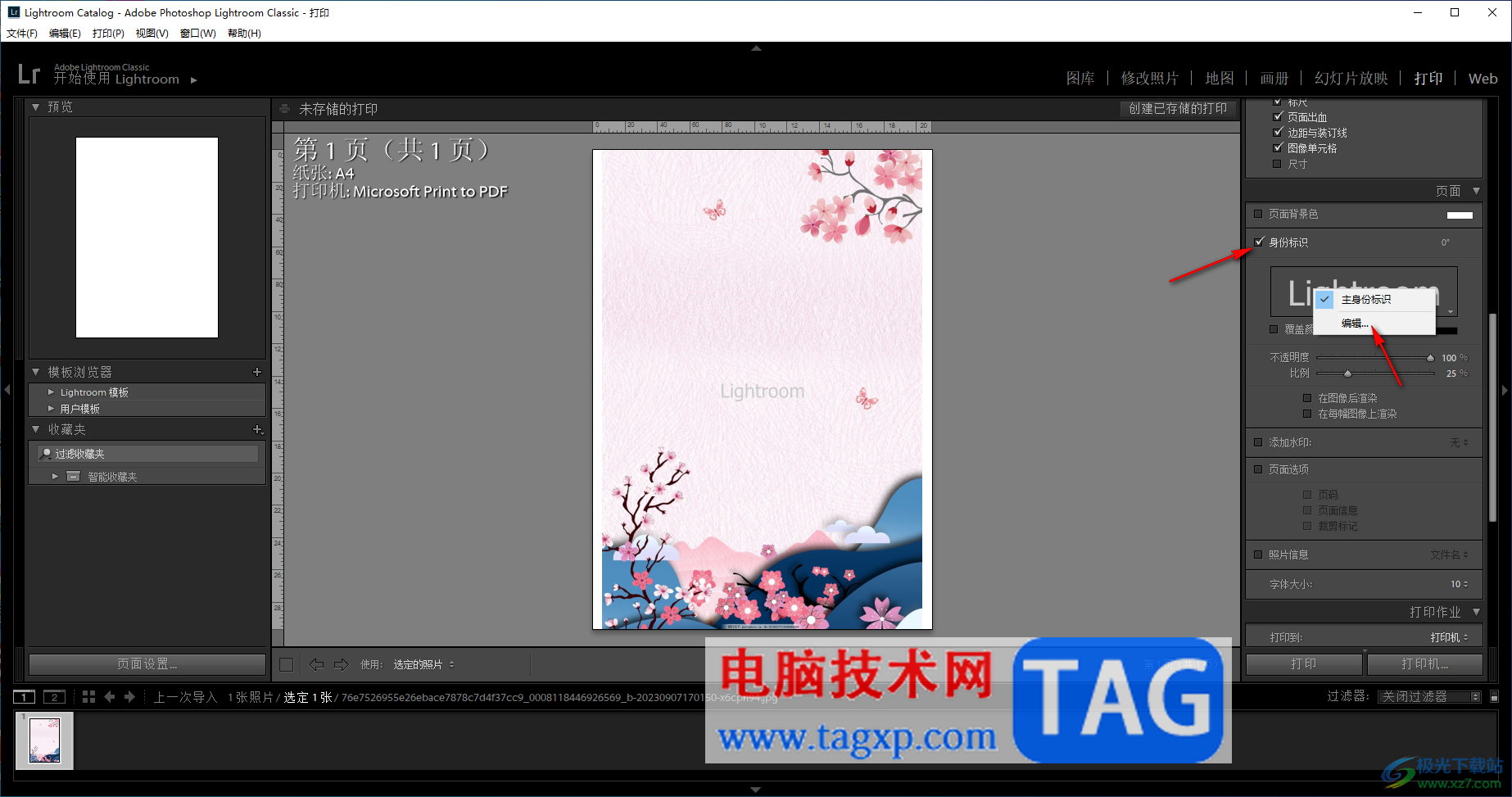Image resolution: width=1512 pixels, height=797 pixels.
Task: Show second window button numbered 2
Action: (54, 697)
